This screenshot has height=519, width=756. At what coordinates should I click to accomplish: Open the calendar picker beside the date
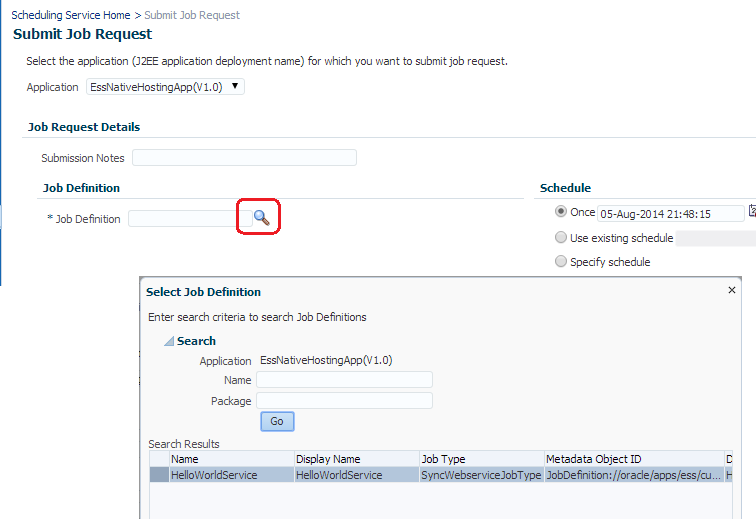pos(751,212)
